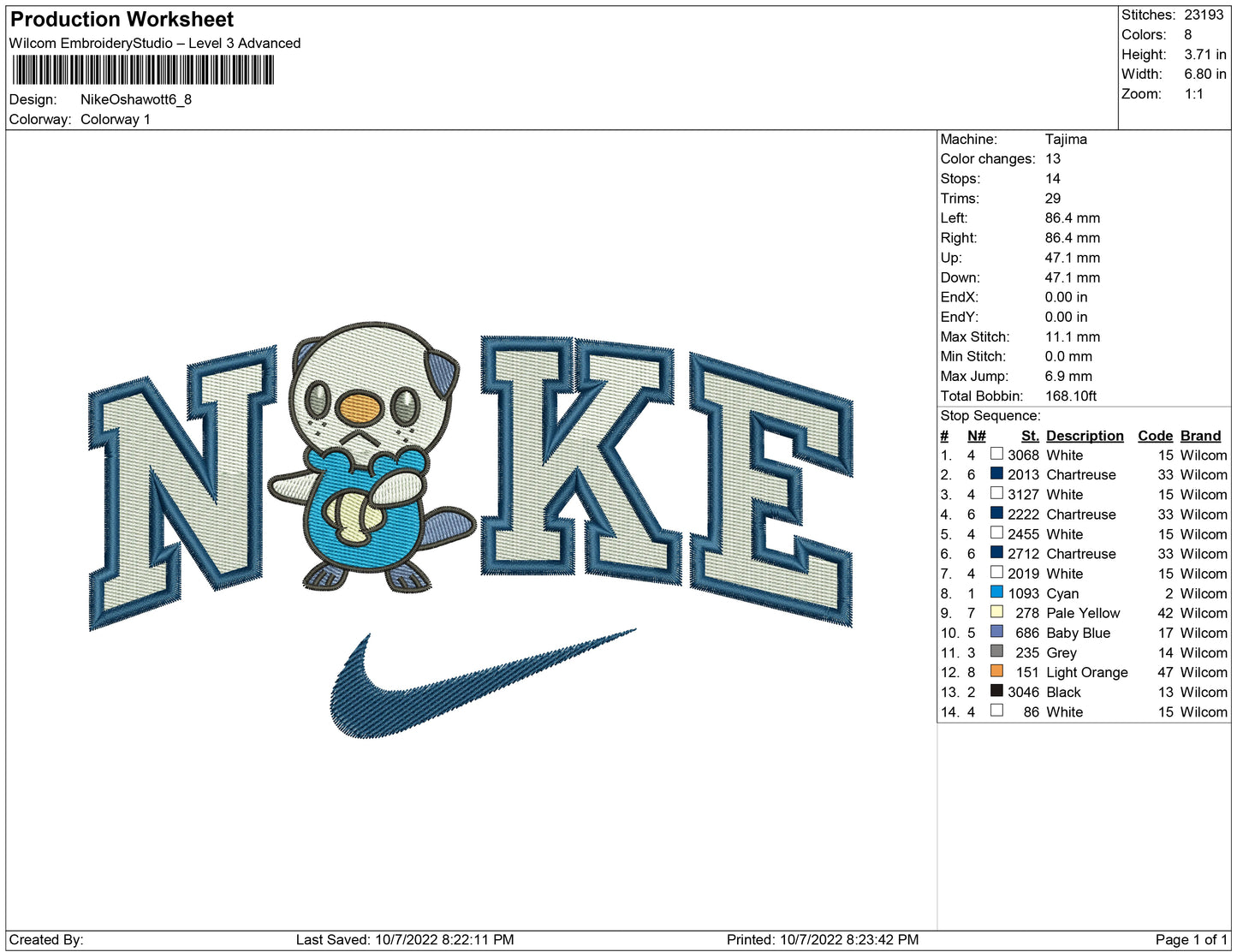Click the stitch count '23193'
Screen dimensions: 1237x952
coord(1204,15)
